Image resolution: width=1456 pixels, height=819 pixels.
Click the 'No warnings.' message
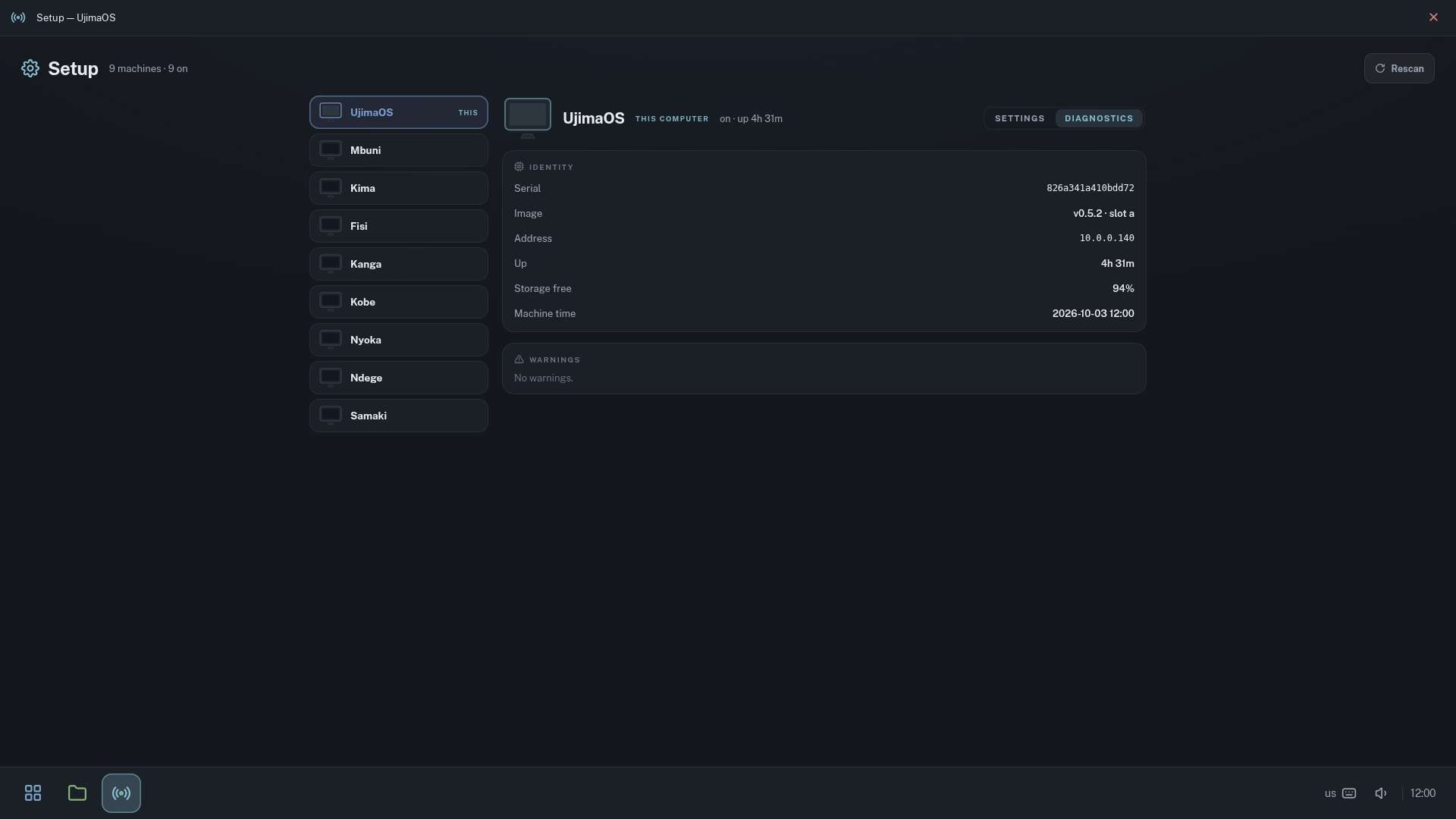click(543, 378)
